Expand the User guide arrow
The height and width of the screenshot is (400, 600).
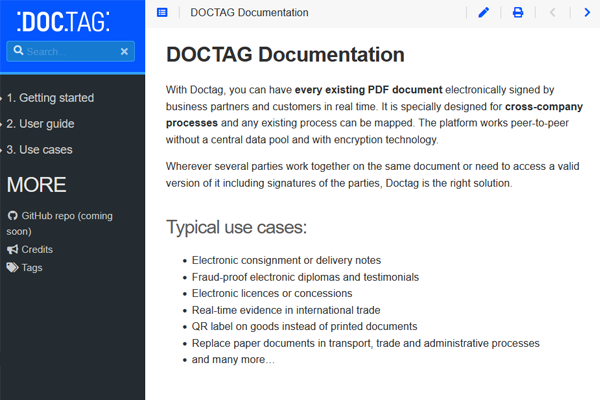pos(1,125)
